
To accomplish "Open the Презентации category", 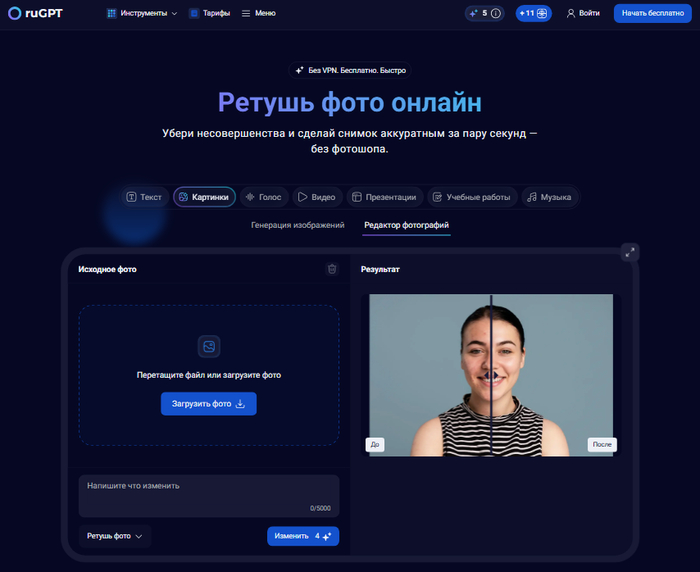I will [x=383, y=197].
